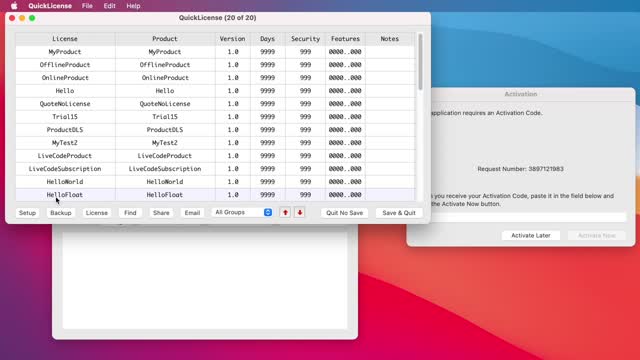Click the Email button
Image resolution: width=640 pixels, height=360 pixels.
pos(192,213)
